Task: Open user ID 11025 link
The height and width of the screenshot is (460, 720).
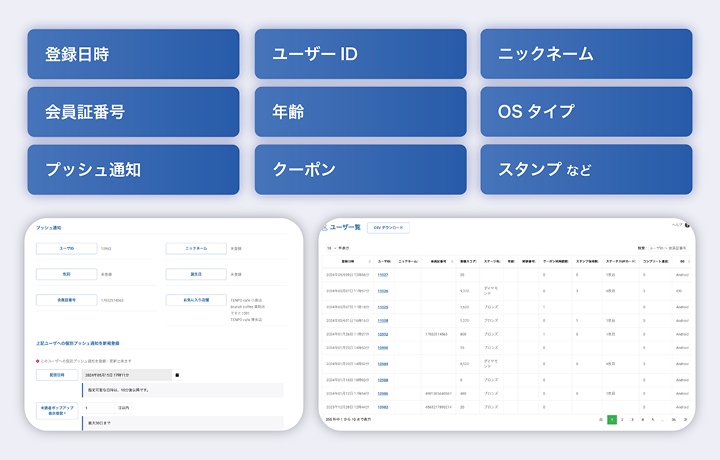Action: tap(382, 307)
